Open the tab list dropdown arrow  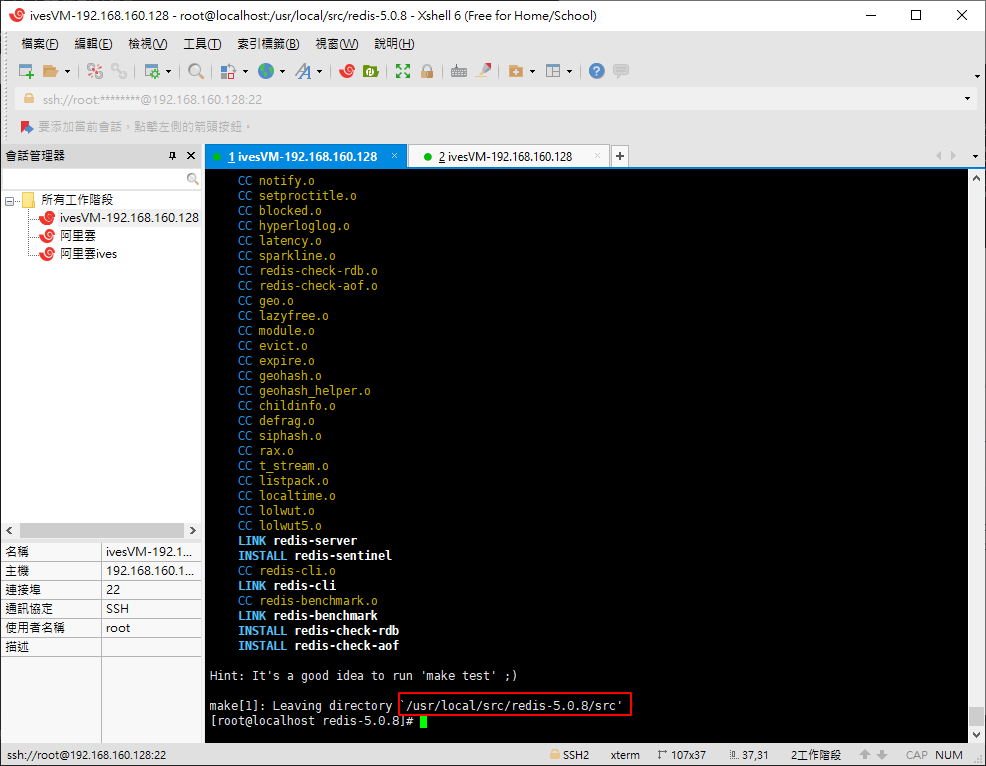click(975, 156)
